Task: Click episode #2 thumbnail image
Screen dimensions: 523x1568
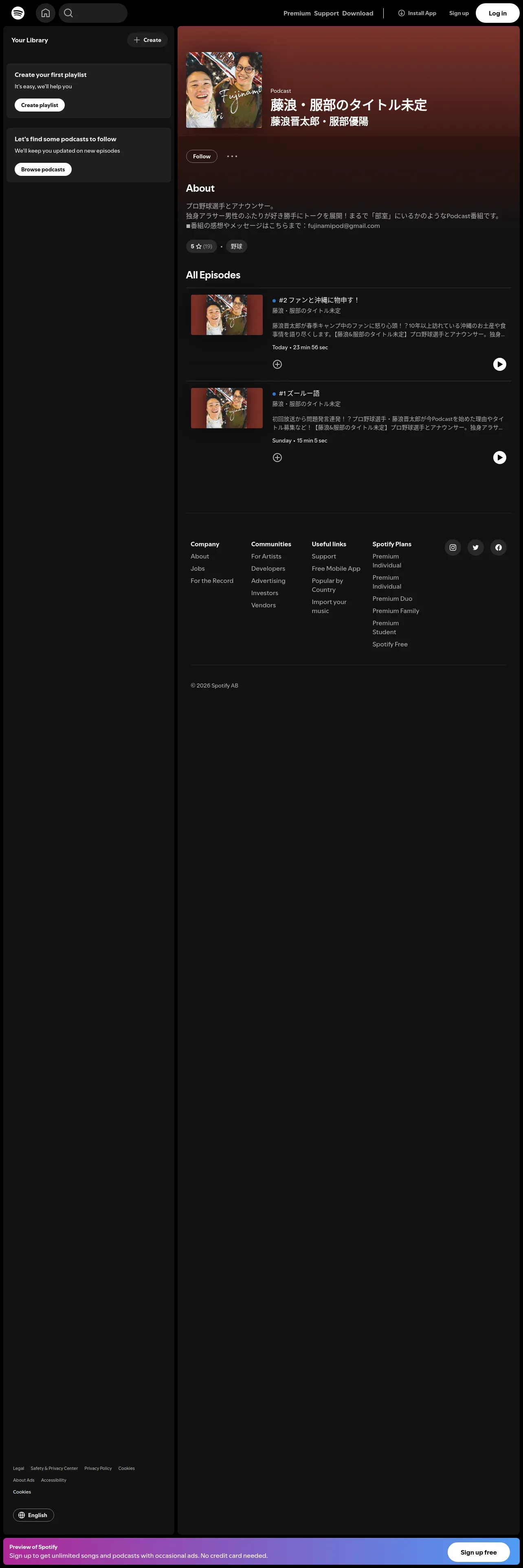Action: 227,315
